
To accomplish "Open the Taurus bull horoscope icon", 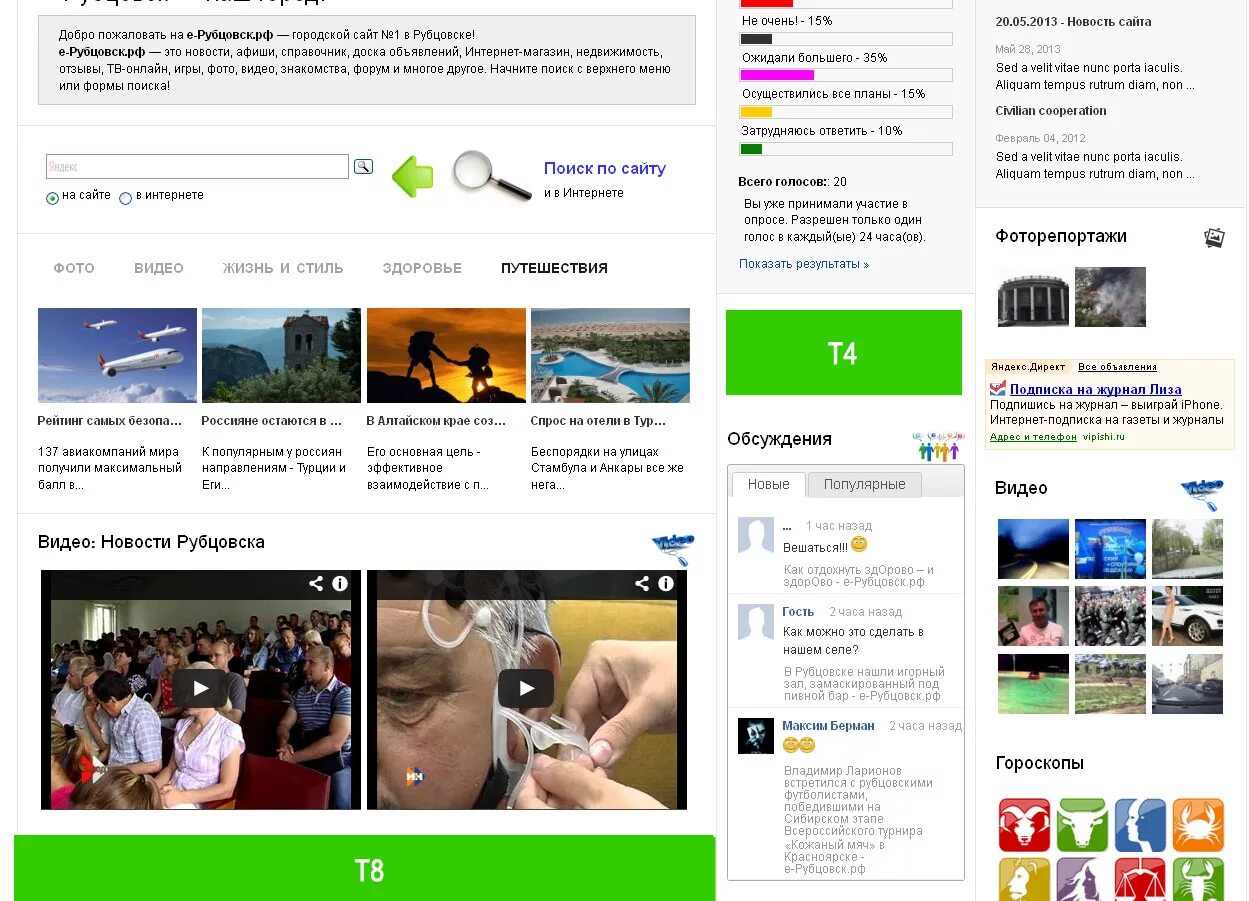I will click(x=1082, y=825).
